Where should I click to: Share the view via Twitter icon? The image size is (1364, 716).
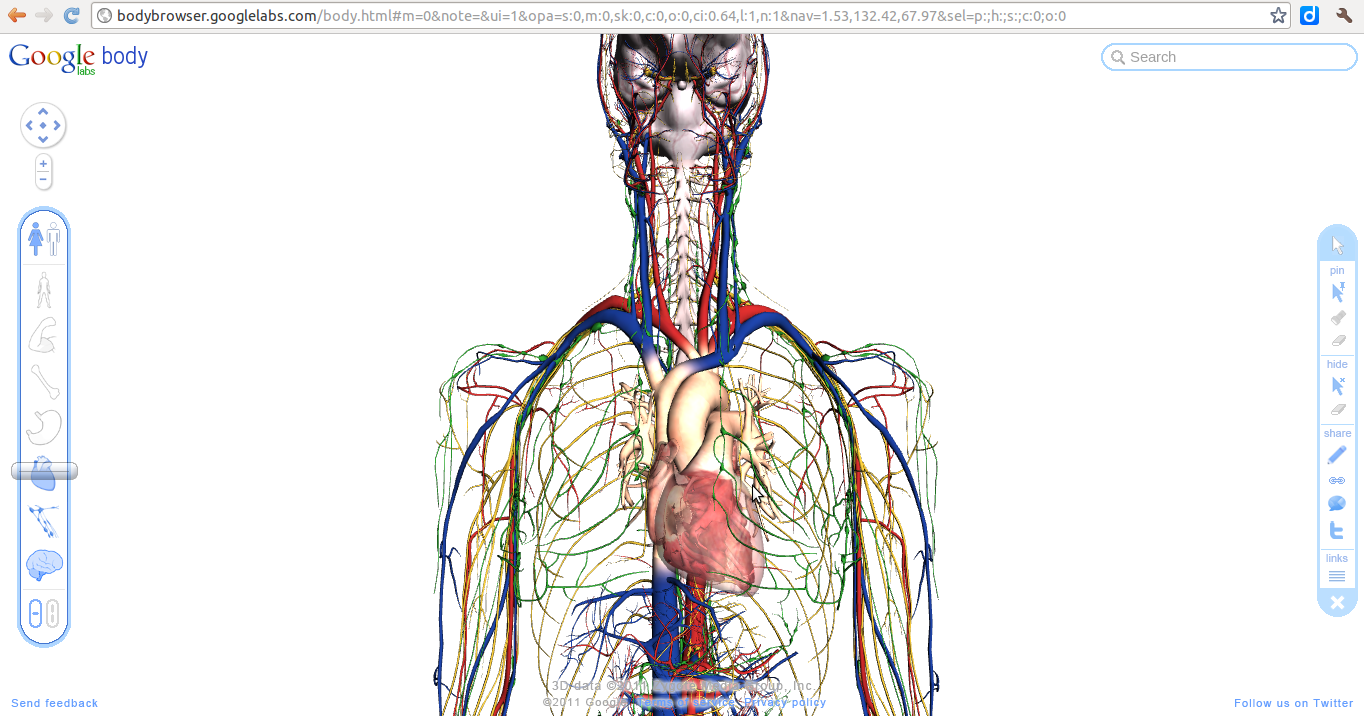[1337, 531]
